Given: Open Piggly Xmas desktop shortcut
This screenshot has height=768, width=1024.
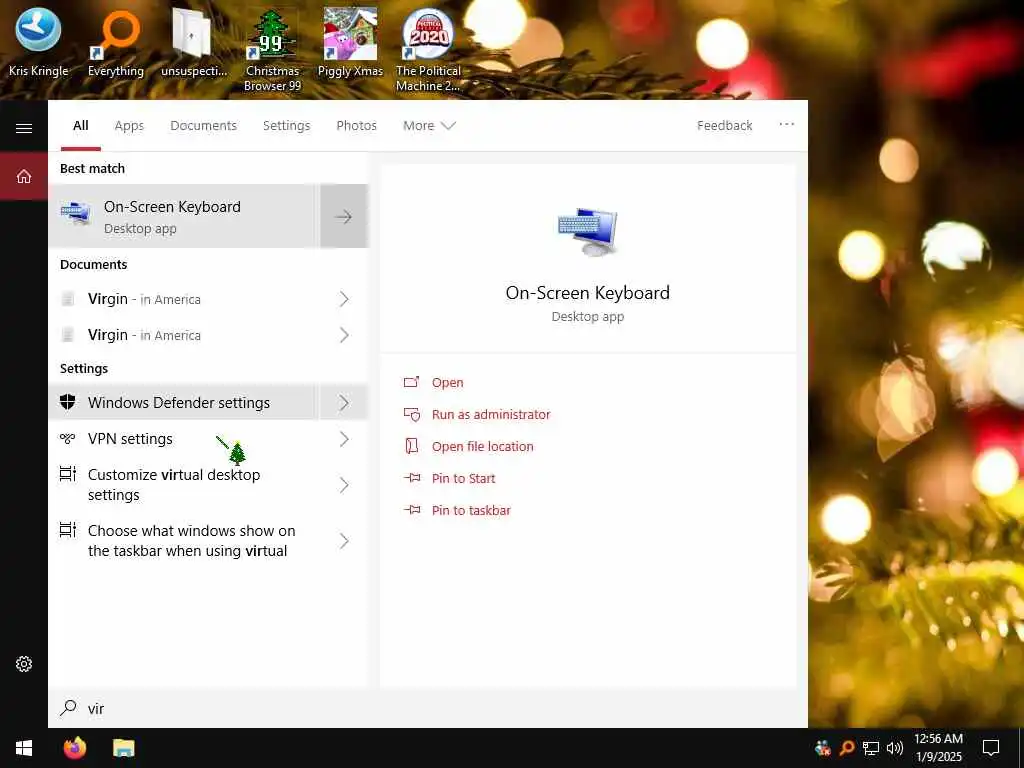Looking at the screenshot, I should (x=350, y=42).
